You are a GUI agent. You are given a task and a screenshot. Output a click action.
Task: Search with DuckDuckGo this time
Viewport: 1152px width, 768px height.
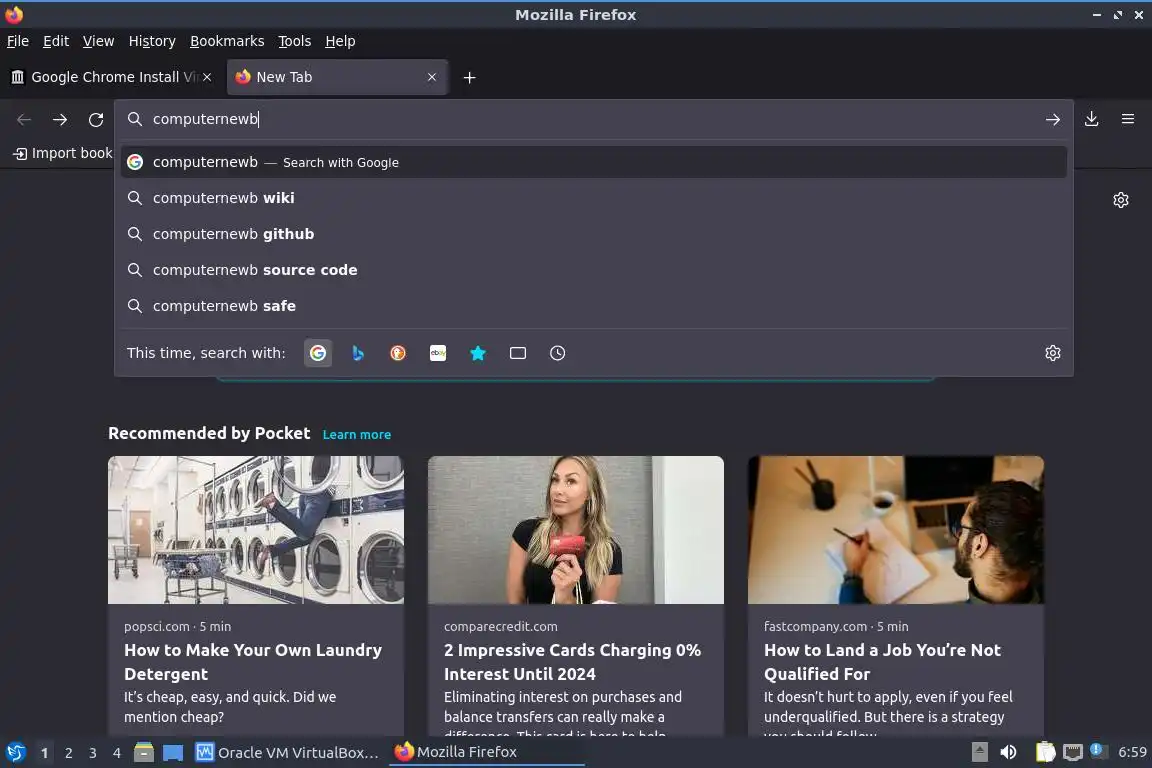(x=398, y=354)
